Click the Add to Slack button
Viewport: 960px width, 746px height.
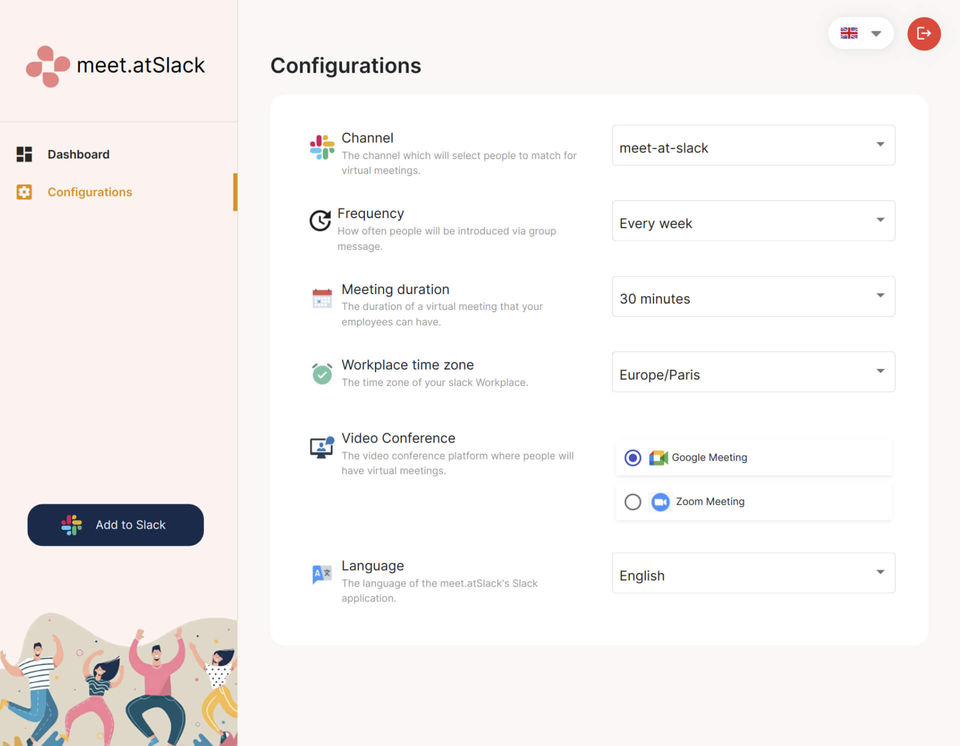click(116, 525)
